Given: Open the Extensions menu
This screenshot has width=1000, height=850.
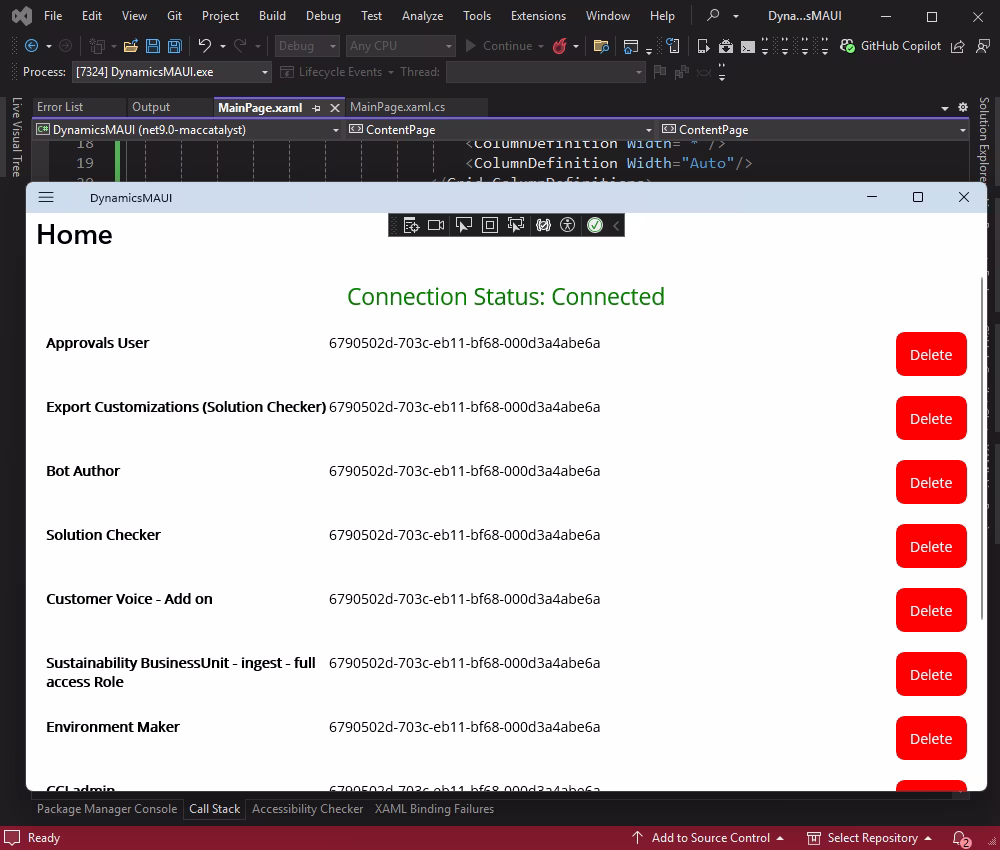Looking at the screenshot, I should pyautogui.click(x=538, y=15).
